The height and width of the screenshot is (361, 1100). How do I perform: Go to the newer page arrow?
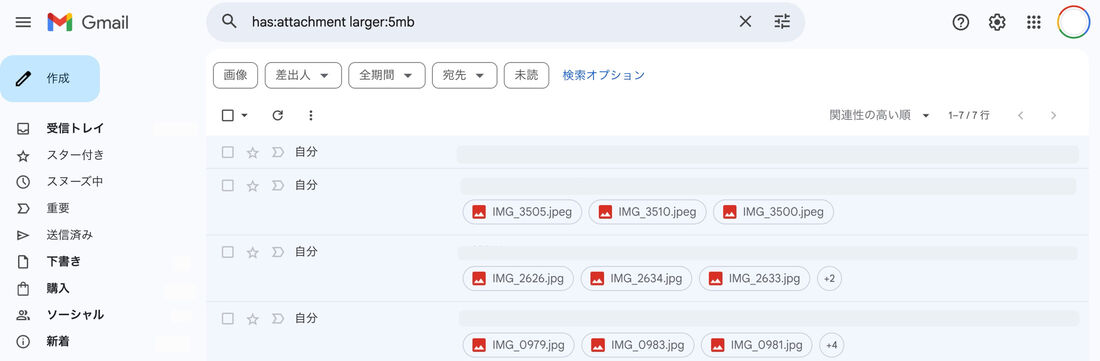pyautogui.click(x=1021, y=116)
